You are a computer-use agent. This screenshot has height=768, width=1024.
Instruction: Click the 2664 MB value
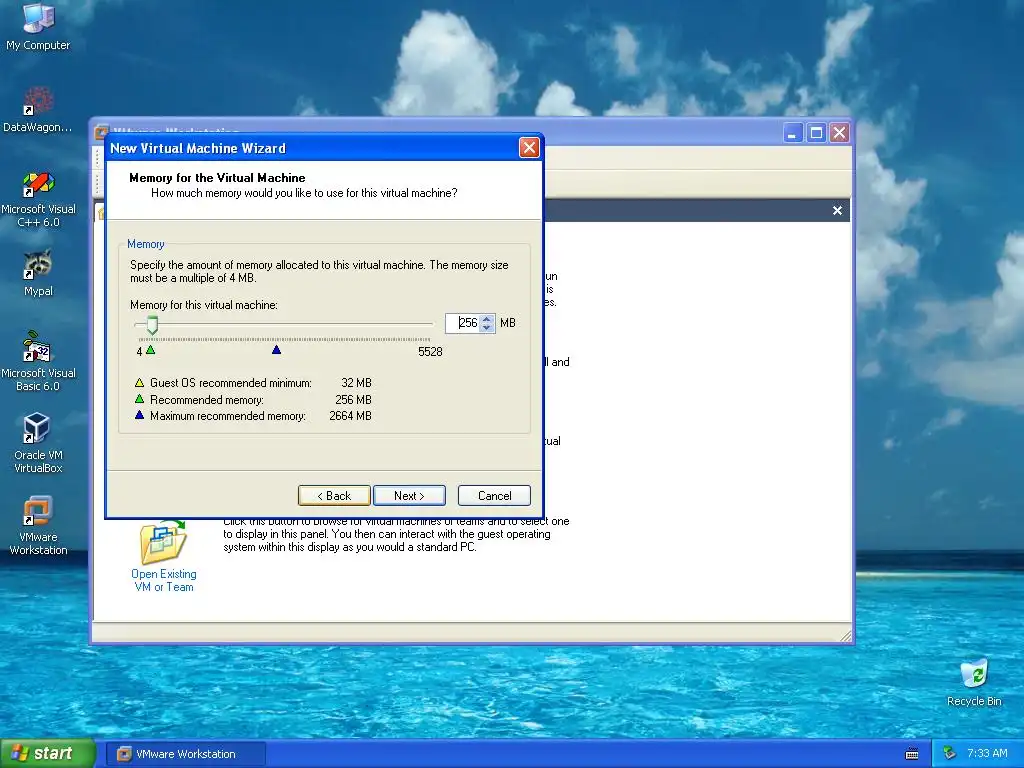[351, 416]
